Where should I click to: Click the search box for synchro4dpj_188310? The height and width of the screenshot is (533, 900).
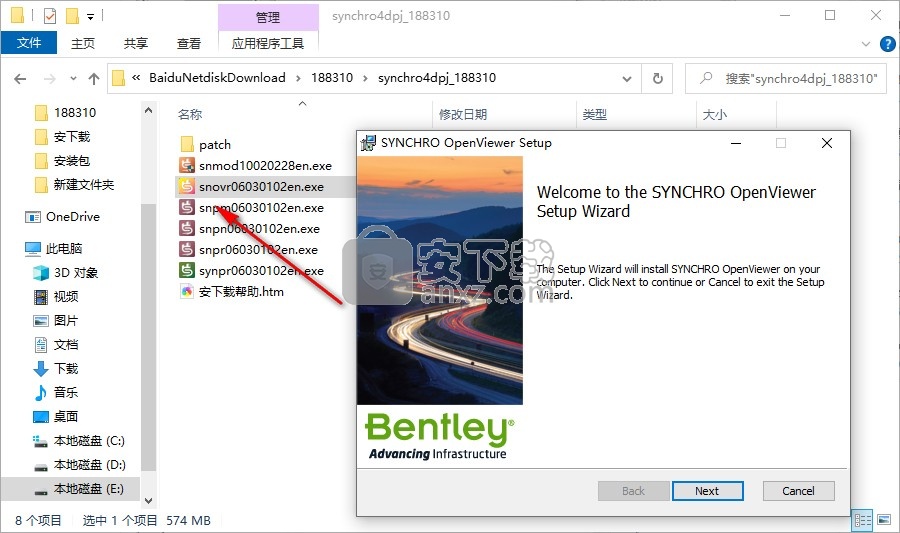tap(786, 78)
